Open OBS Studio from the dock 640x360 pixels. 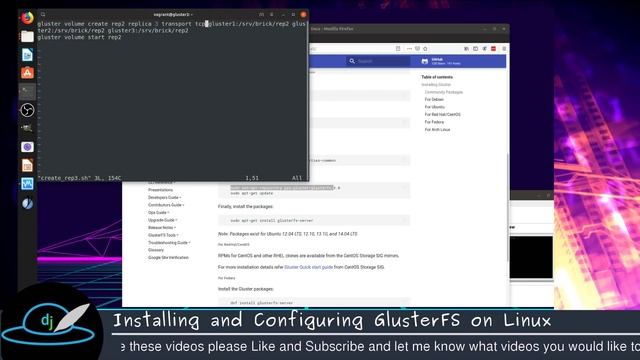point(27,110)
